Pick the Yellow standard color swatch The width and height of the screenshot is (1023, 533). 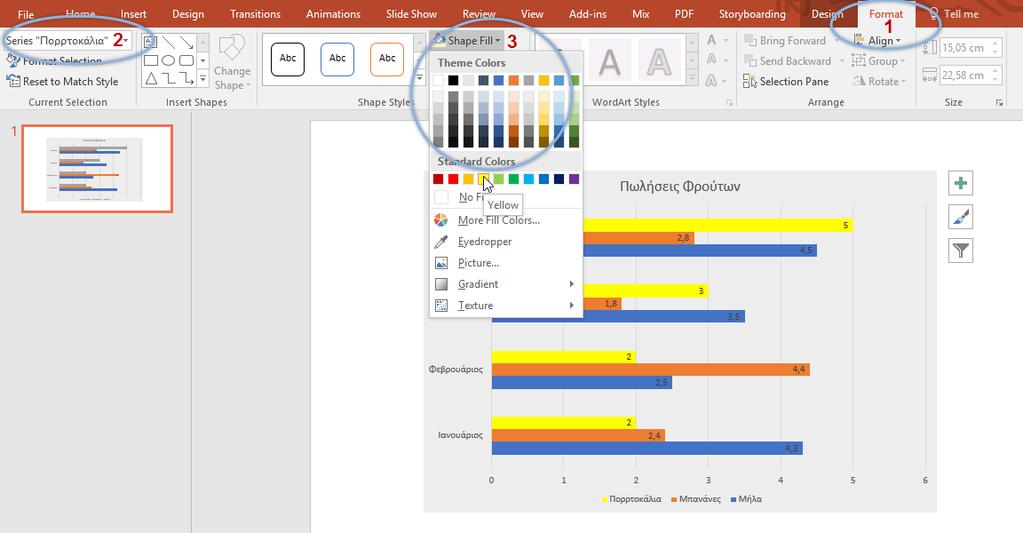click(x=483, y=179)
